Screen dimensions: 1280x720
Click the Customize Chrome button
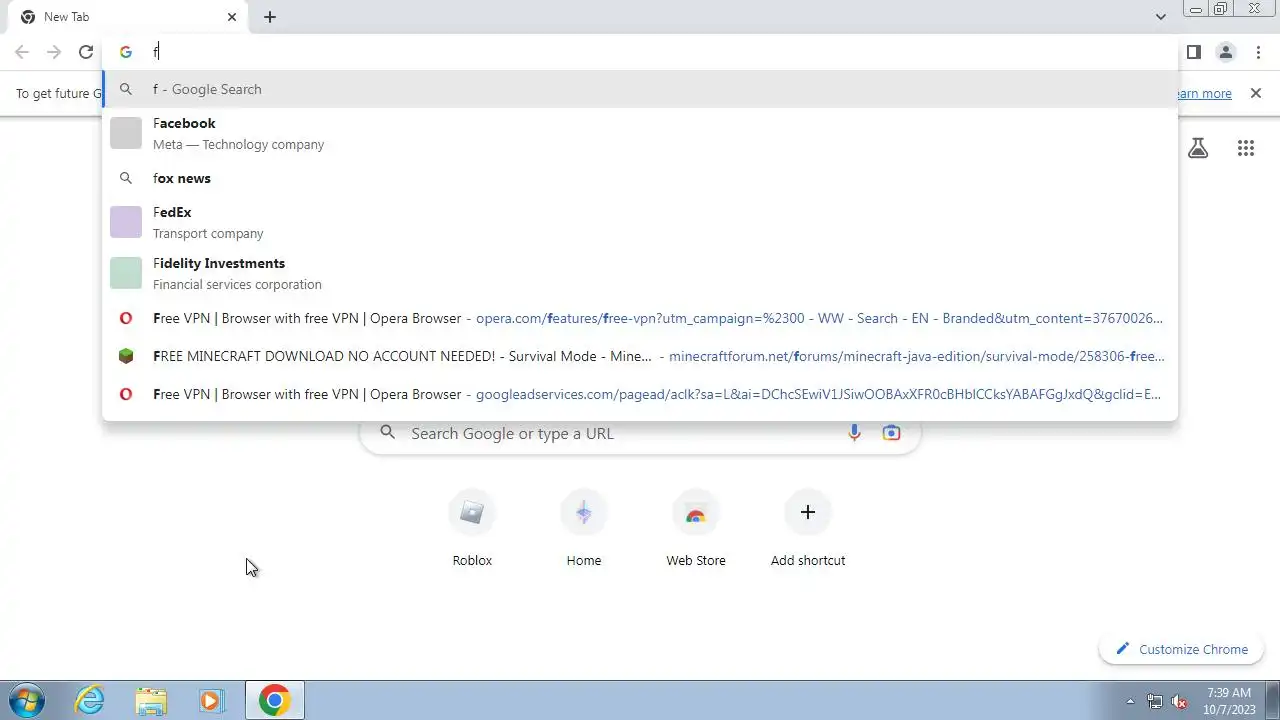pyautogui.click(x=1183, y=649)
